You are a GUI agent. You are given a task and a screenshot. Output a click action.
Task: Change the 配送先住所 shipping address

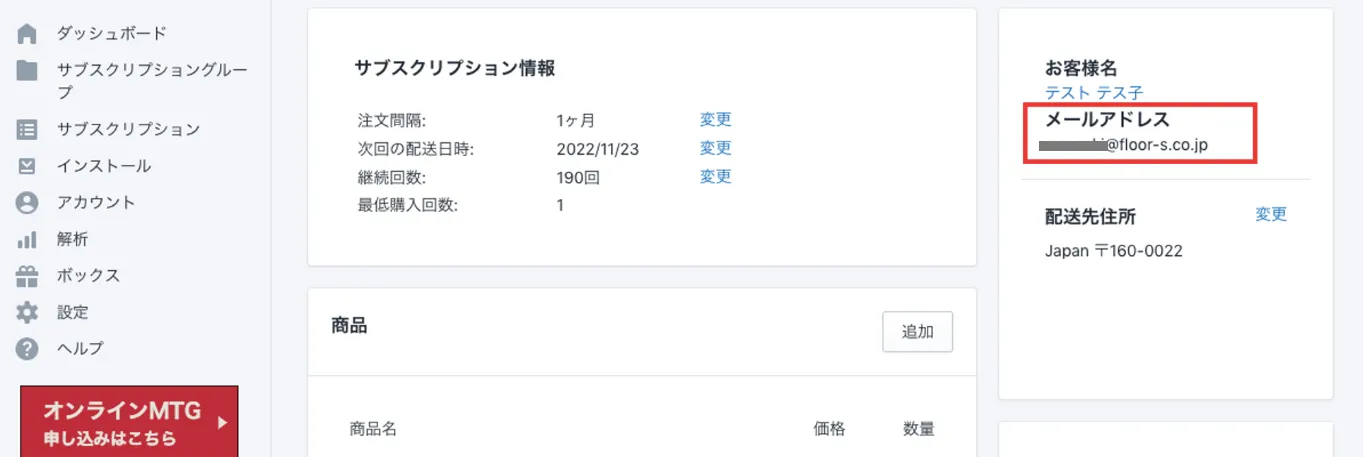pyautogui.click(x=1271, y=215)
